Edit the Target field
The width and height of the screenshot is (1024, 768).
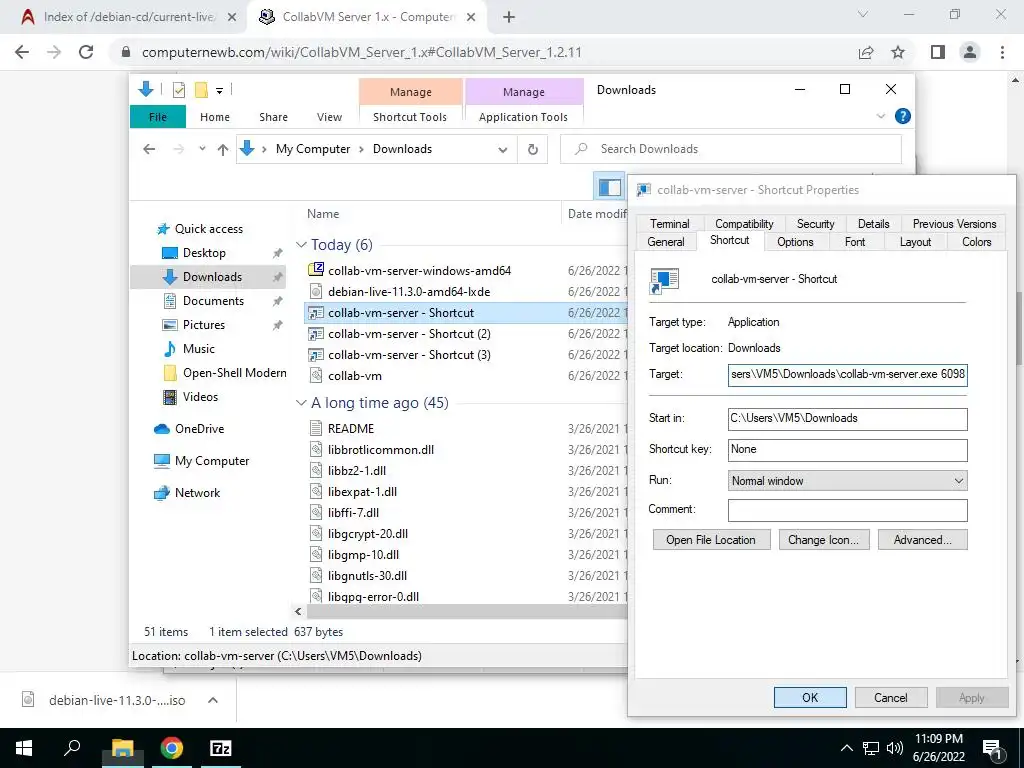(847, 374)
